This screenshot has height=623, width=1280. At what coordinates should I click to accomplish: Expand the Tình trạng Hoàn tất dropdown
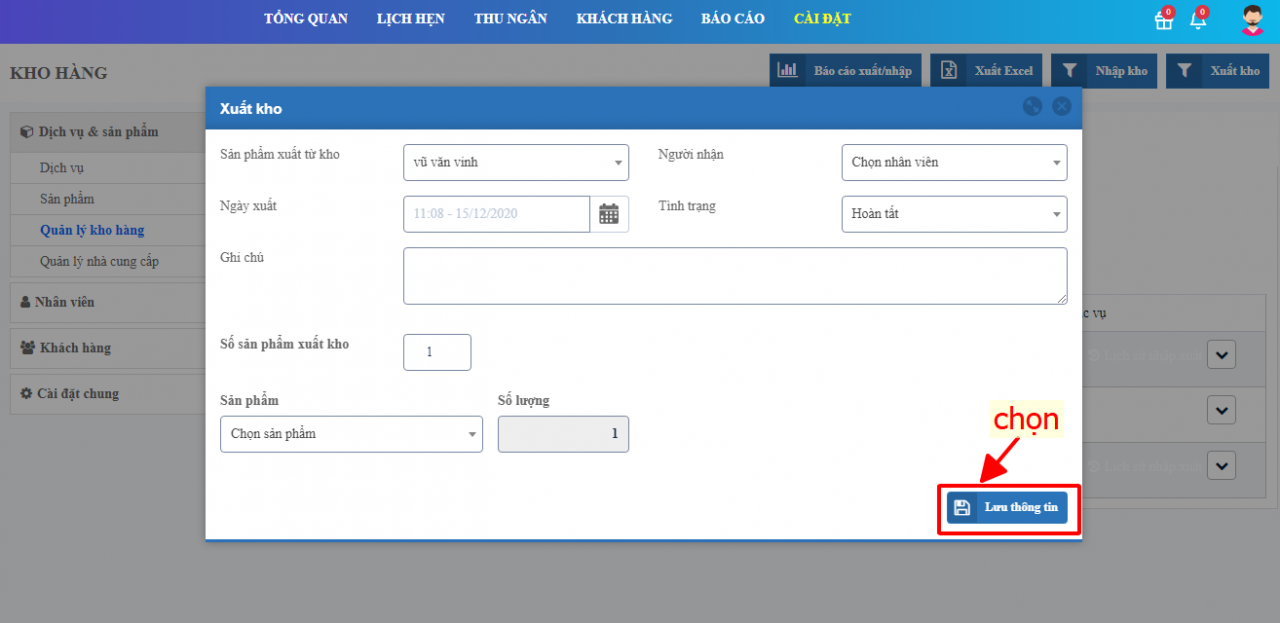pos(954,214)
